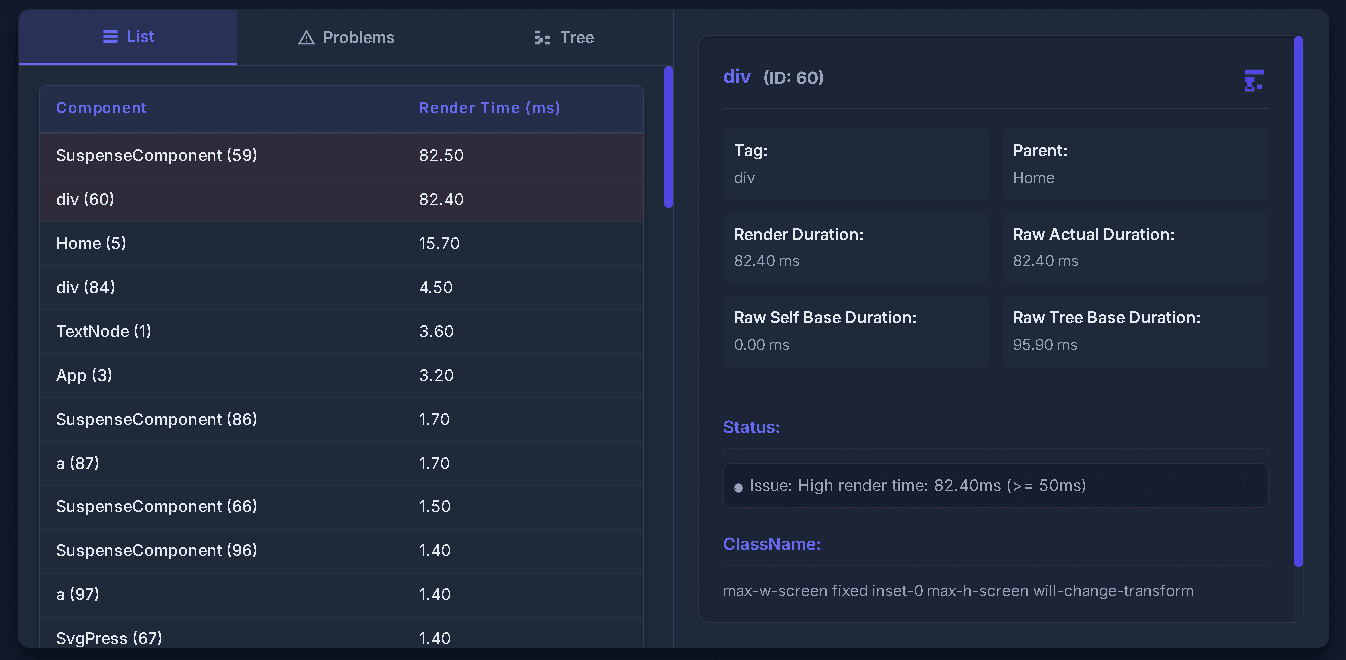
Task: Select the TextNode (1) row
Action: click(x=341, y=332)
